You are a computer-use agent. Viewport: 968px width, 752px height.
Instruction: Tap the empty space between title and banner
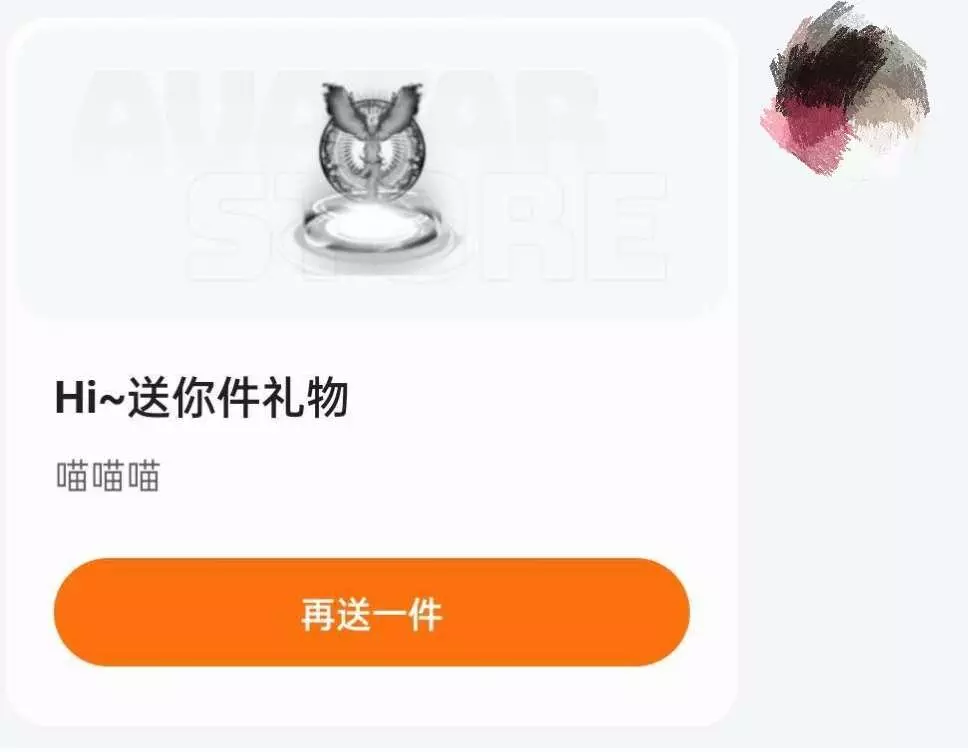pos(372,346)
